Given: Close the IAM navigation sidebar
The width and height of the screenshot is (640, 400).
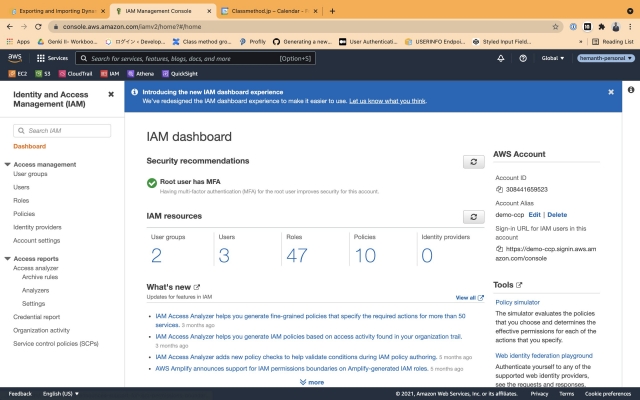Looking at the screenshot, I should click(111, 94).
